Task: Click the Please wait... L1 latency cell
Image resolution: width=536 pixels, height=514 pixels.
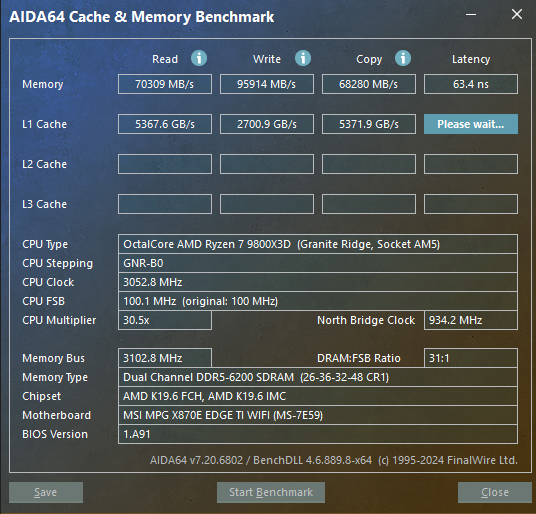Action: [471, 124]
